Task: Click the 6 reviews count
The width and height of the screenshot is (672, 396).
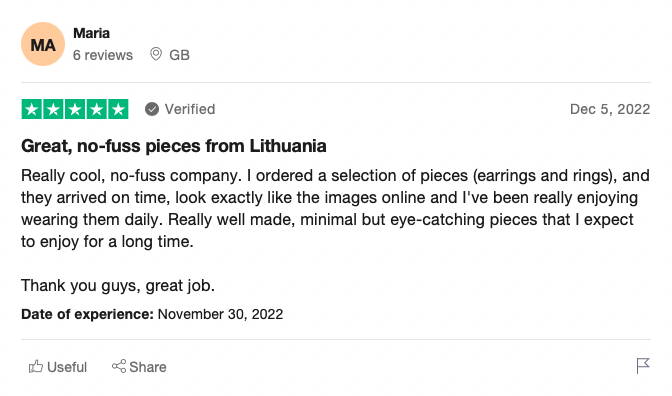Action: pos(103,55)
